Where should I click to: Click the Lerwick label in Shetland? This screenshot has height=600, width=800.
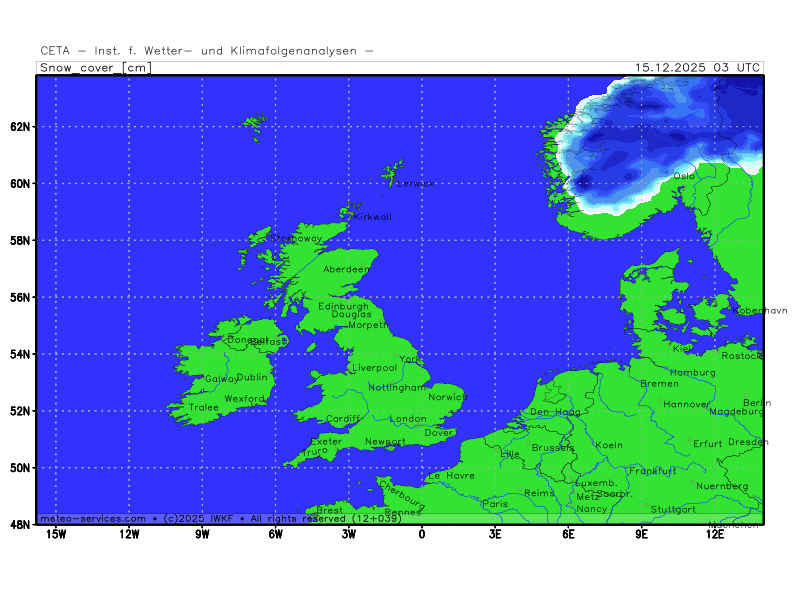point(416,184)
